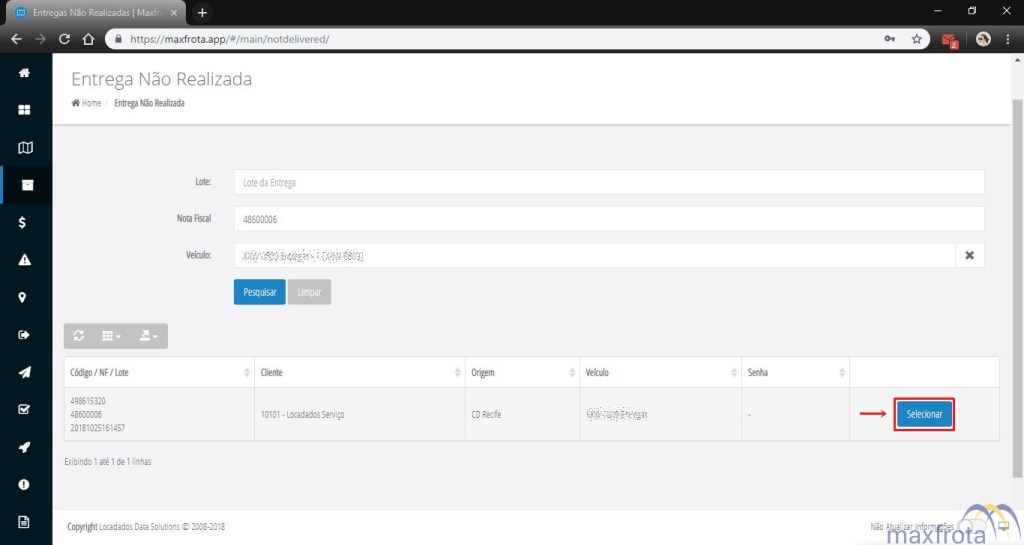Screen dimensions: 1024x545
Task: Click the refresh icon above the table
Action: click(x=79, y=336)
